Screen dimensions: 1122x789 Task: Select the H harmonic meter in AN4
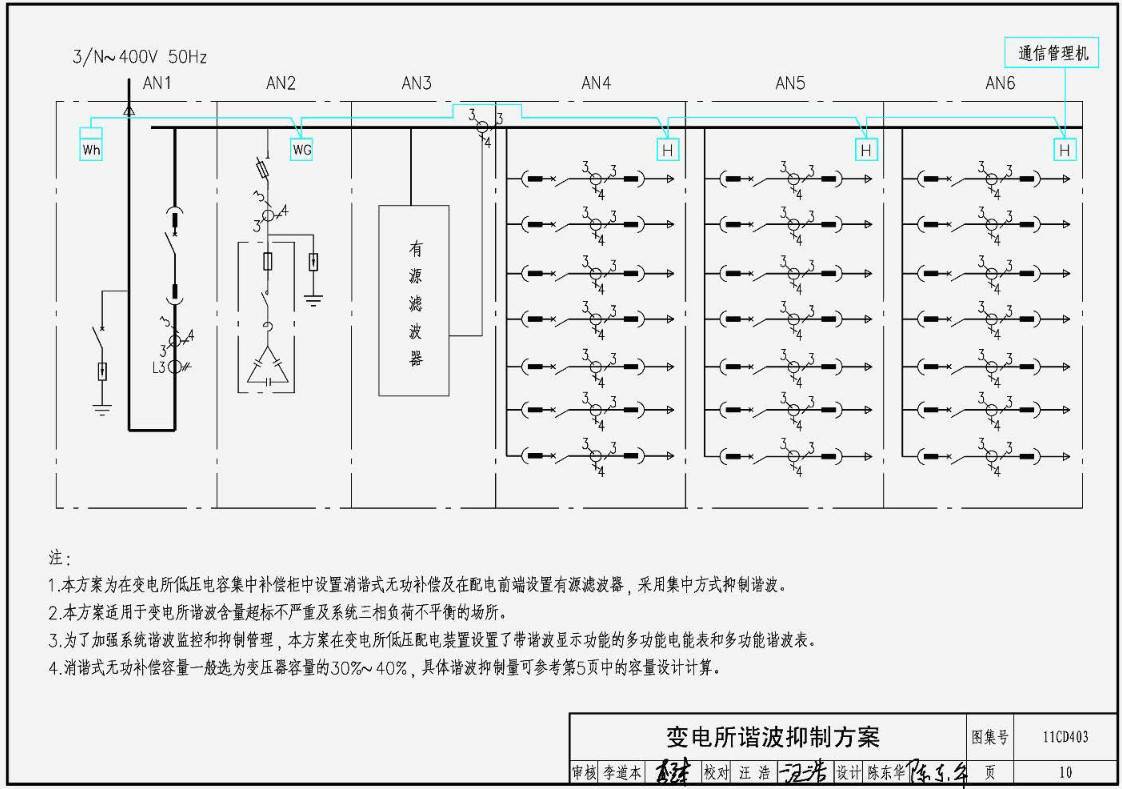coord(667,150)
